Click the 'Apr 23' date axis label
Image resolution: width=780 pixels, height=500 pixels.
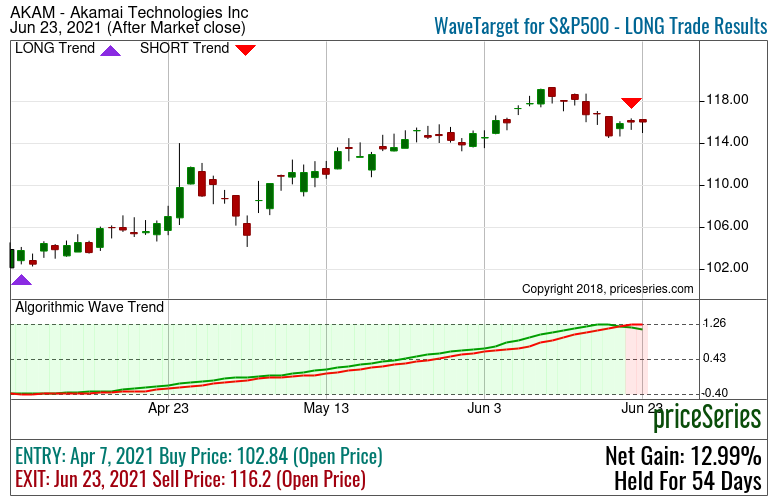(x=169, y=408)
